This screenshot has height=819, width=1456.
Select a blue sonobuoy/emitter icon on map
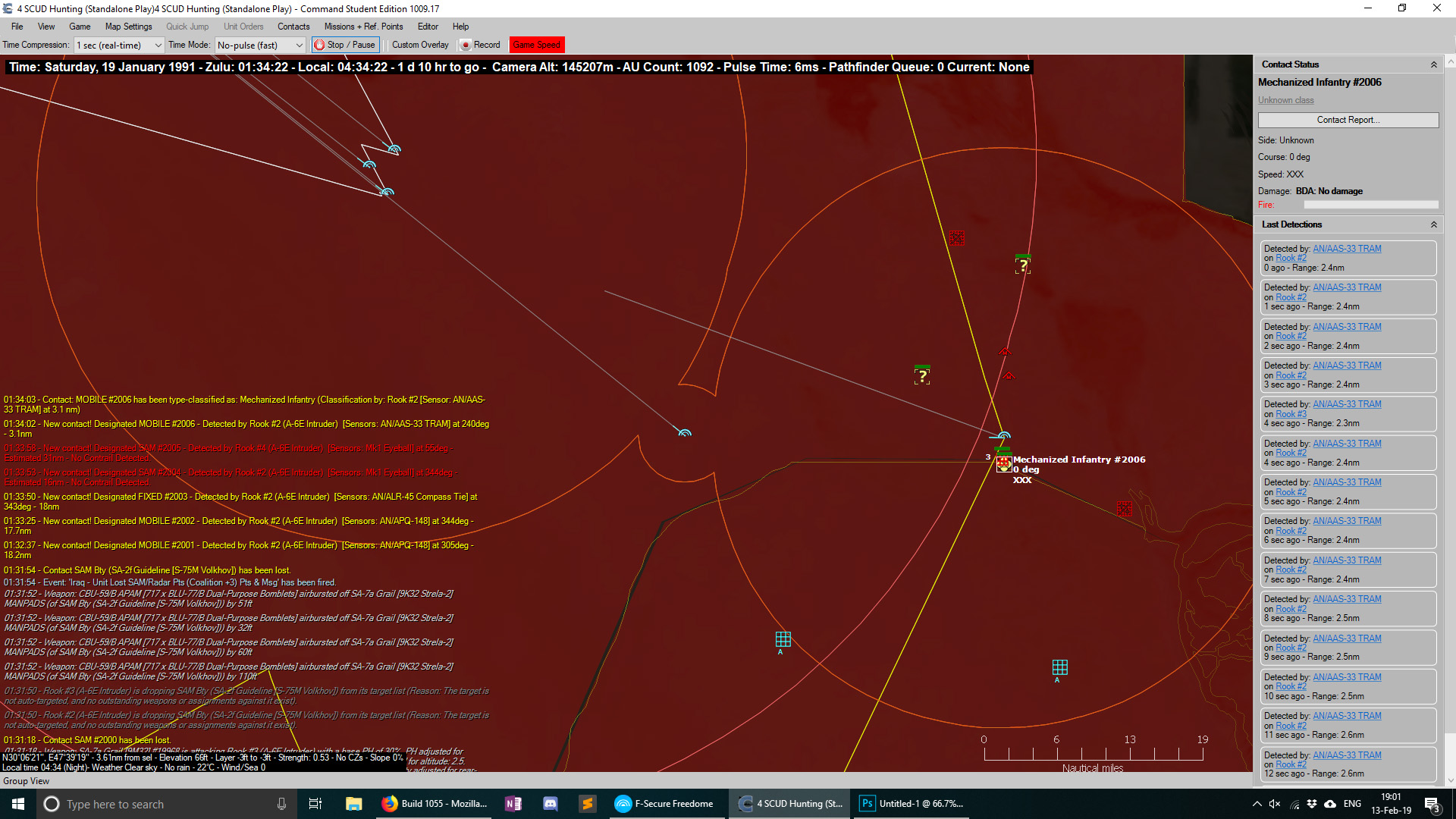685,432
